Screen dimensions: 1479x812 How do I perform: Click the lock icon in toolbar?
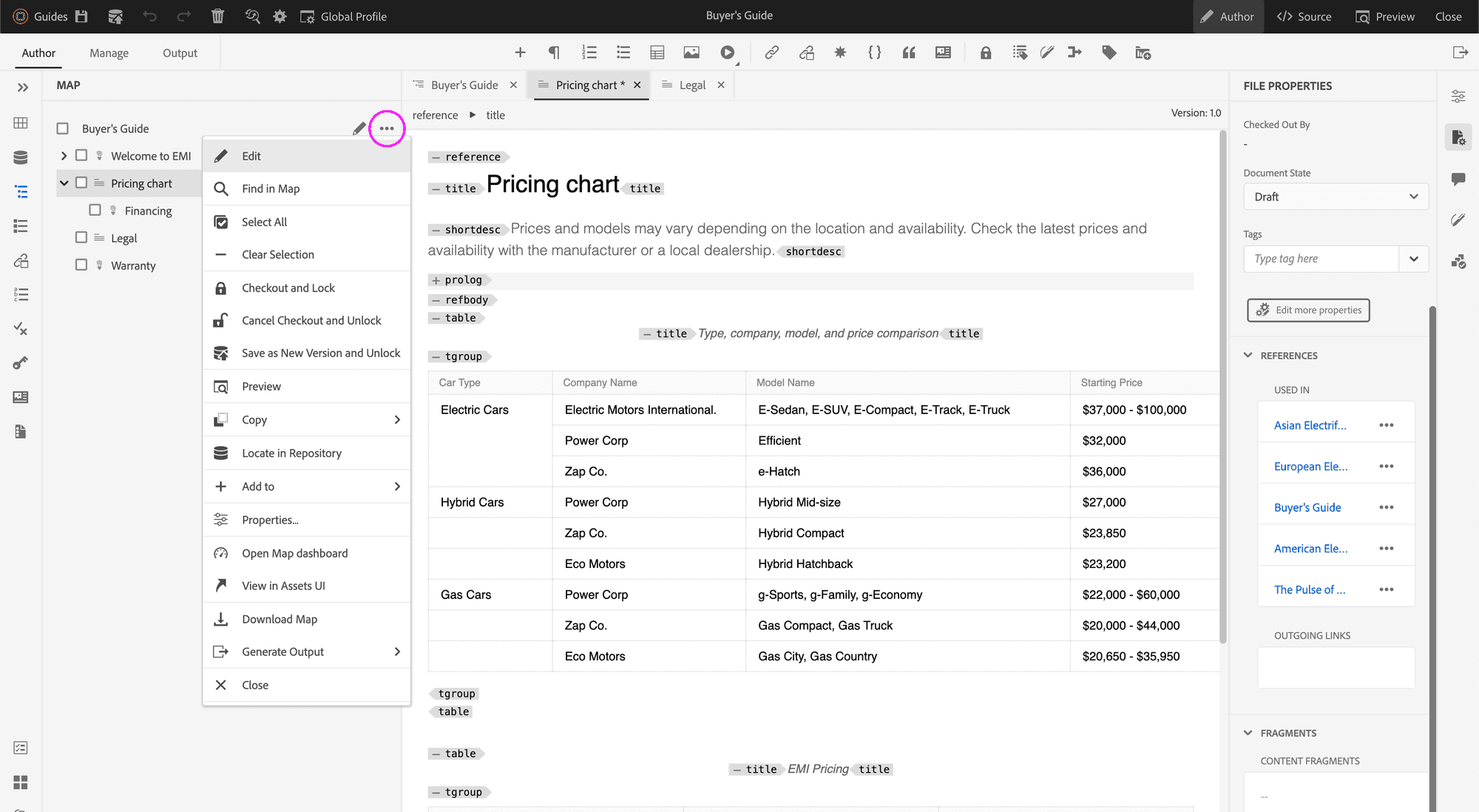985,53
